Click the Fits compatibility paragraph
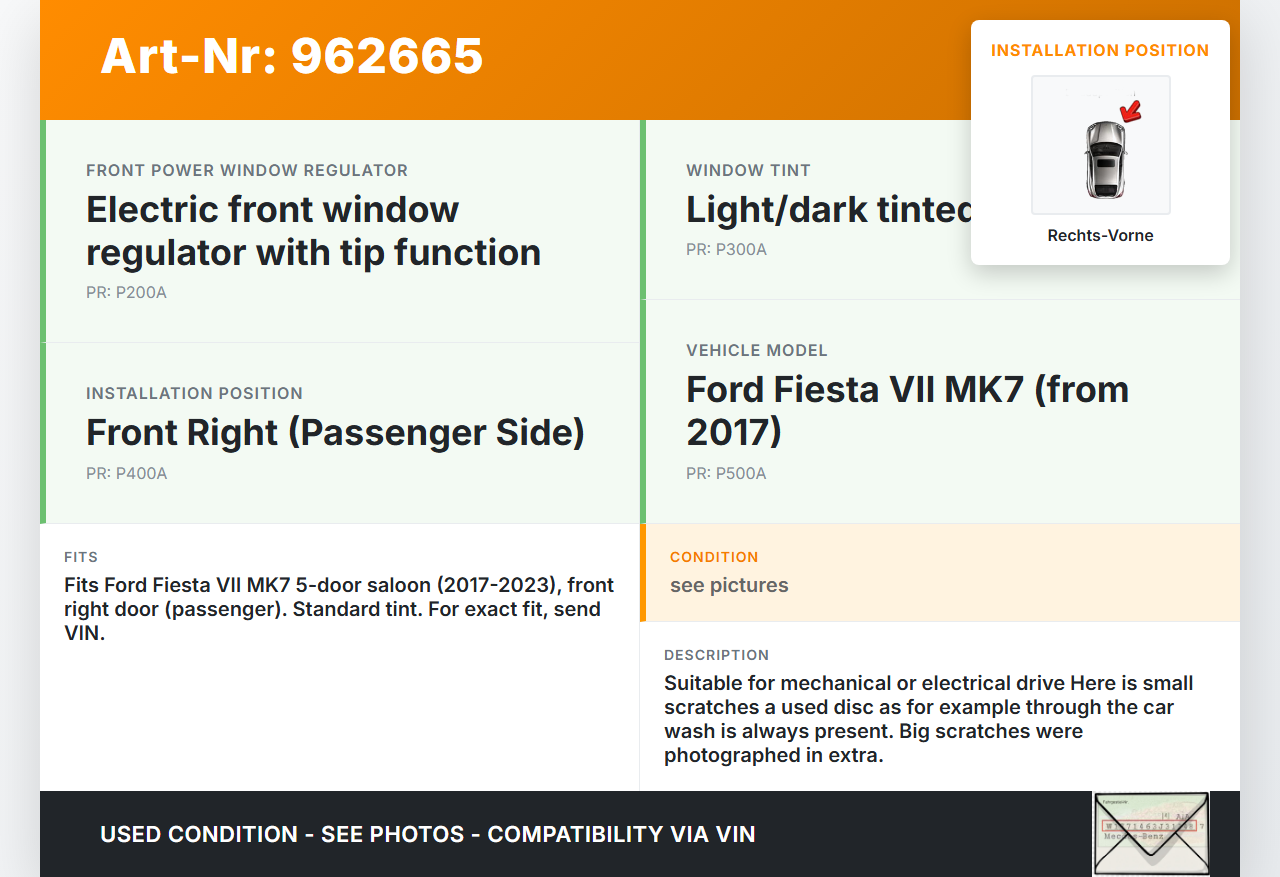The image size is (1280, 877). (339, 608)
